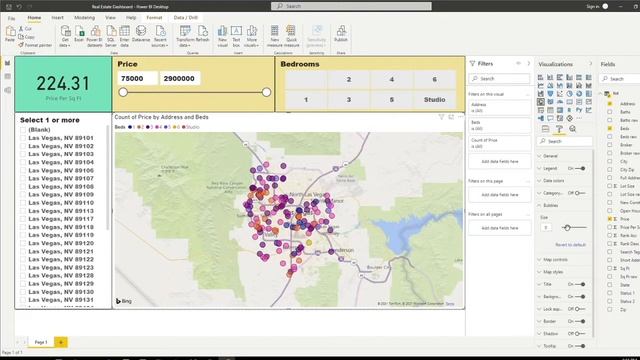Check the Broker field checkbox

[610, 145]
